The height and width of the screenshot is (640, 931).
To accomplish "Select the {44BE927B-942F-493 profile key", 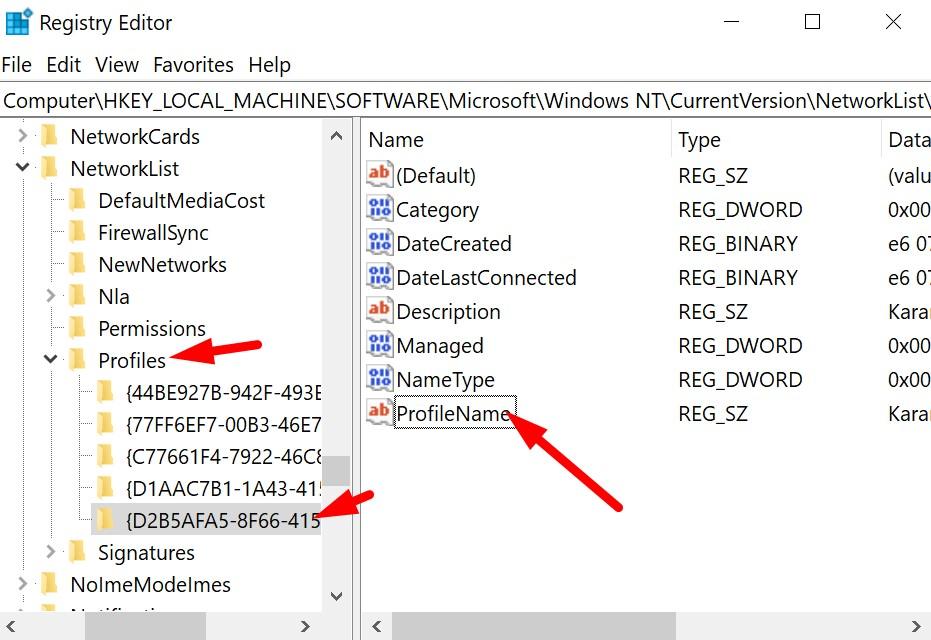I will (223, 392).
